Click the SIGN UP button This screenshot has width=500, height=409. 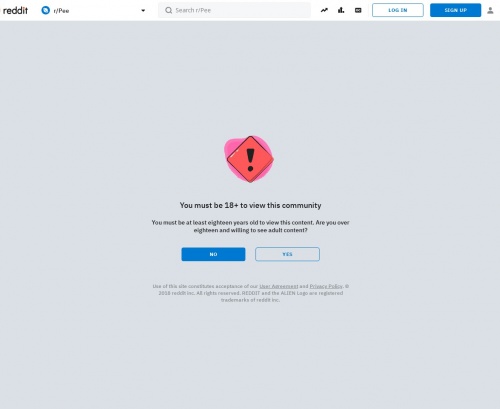[455, 10]
